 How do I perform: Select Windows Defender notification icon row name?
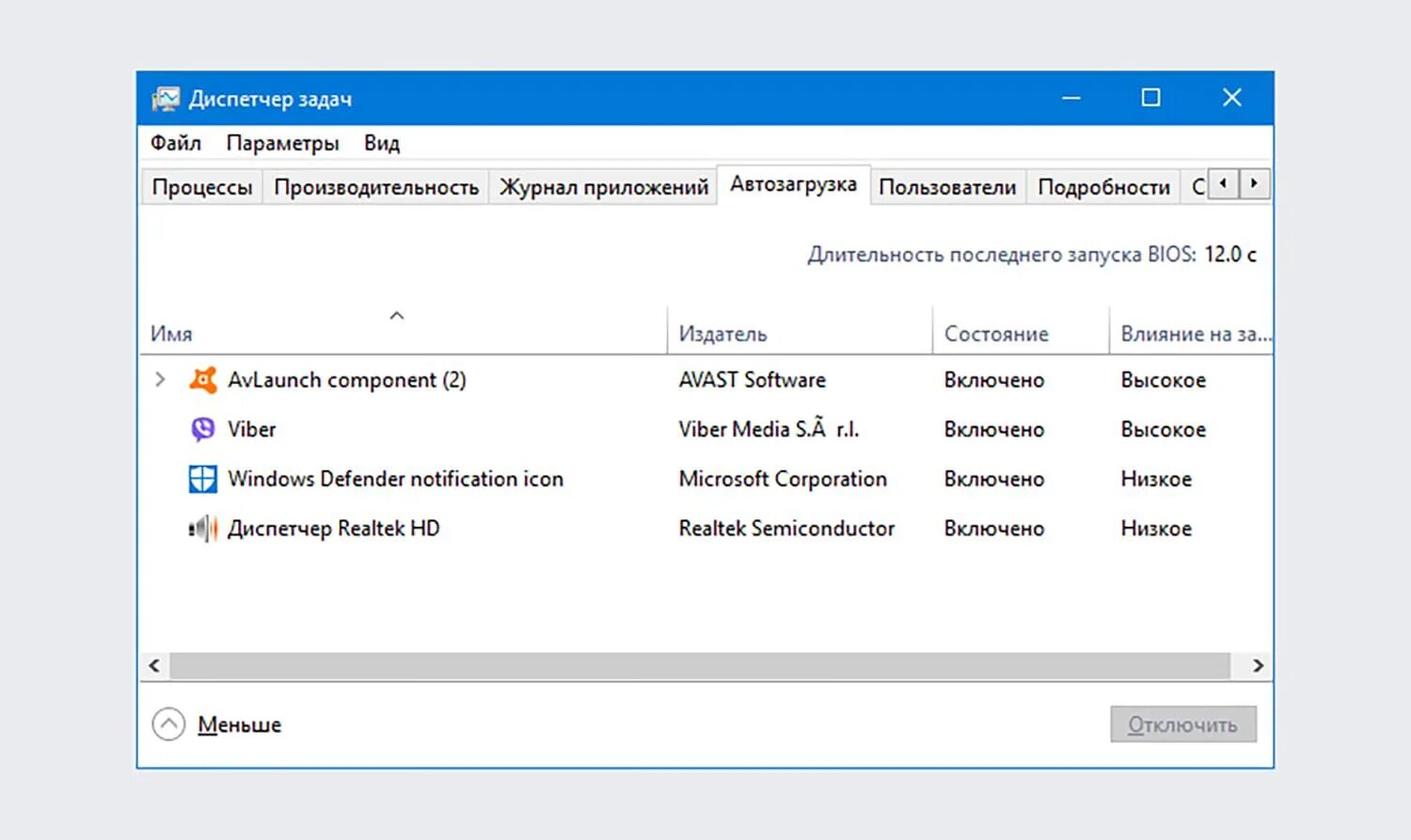tap(395, 479)
